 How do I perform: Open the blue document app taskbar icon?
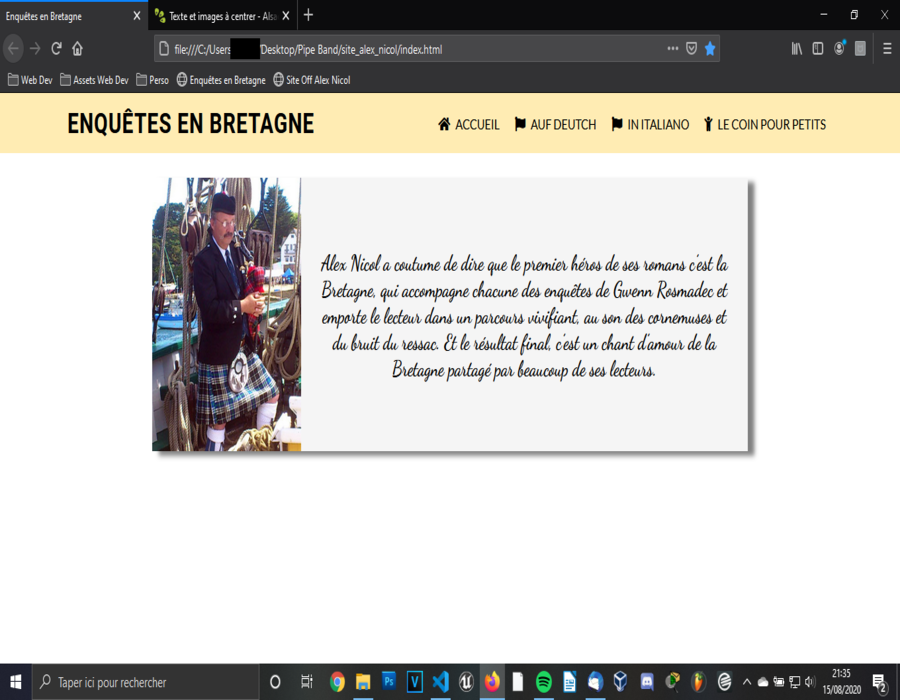tap(569, 682)
